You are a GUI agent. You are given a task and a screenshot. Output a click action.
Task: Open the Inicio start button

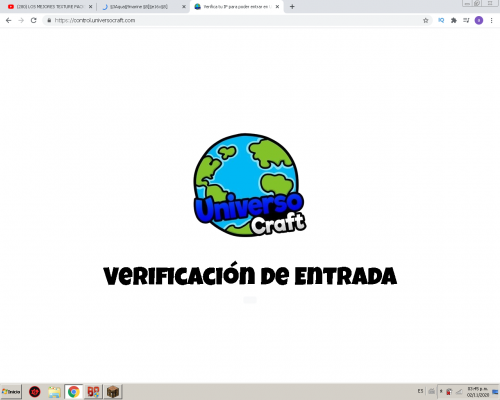[11, 392]
